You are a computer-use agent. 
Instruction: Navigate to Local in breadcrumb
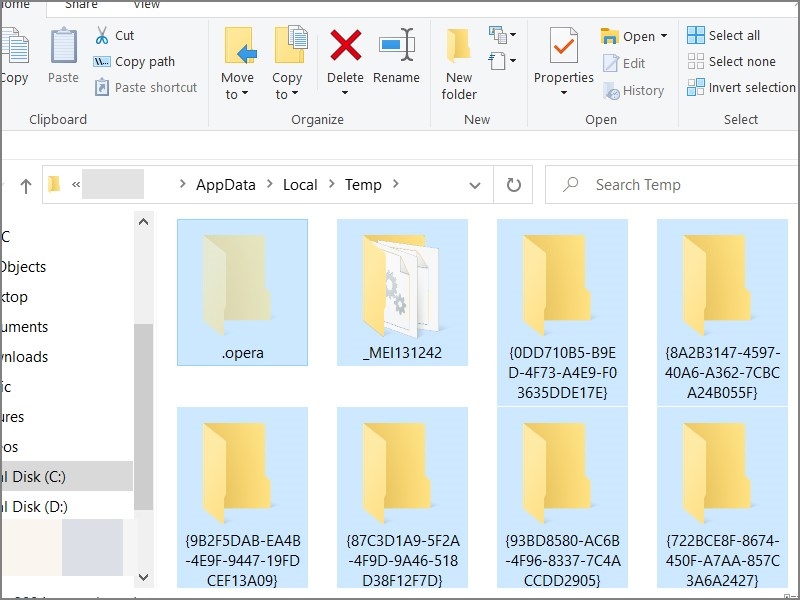click(x=300, y=185)
